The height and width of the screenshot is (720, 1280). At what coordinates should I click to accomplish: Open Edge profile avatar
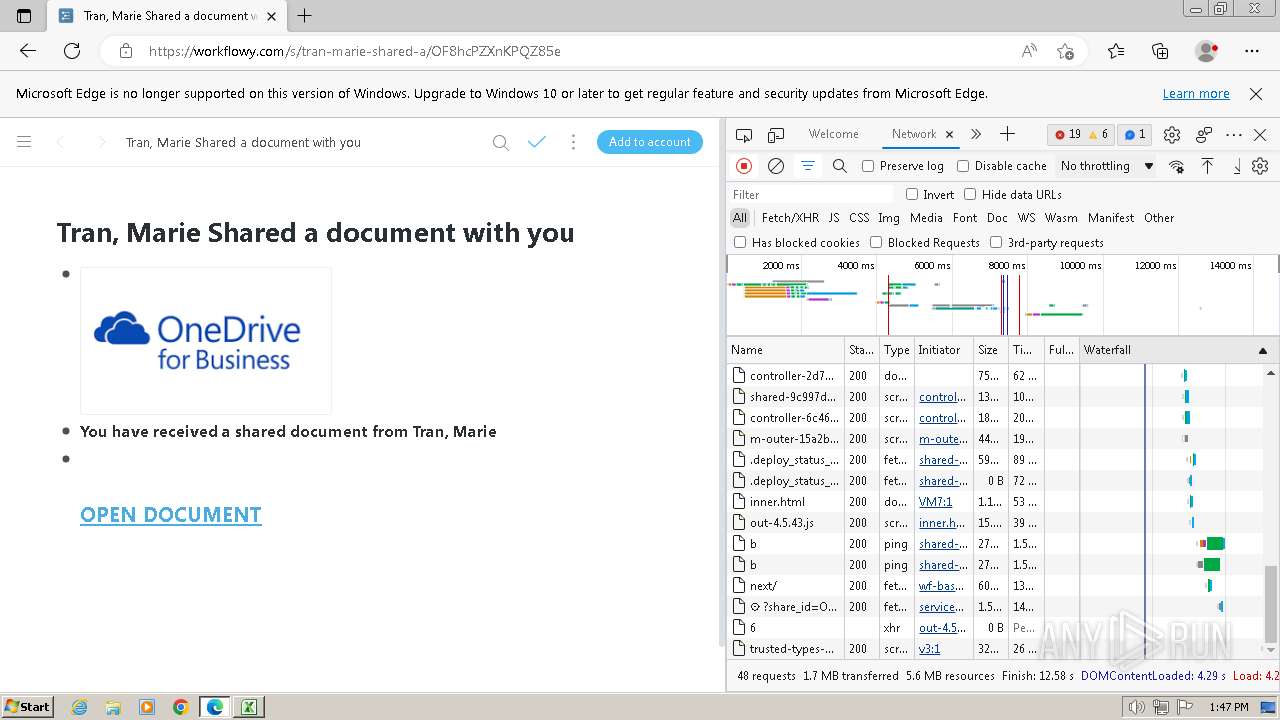pyautogui.click(x=1207, y=51)
